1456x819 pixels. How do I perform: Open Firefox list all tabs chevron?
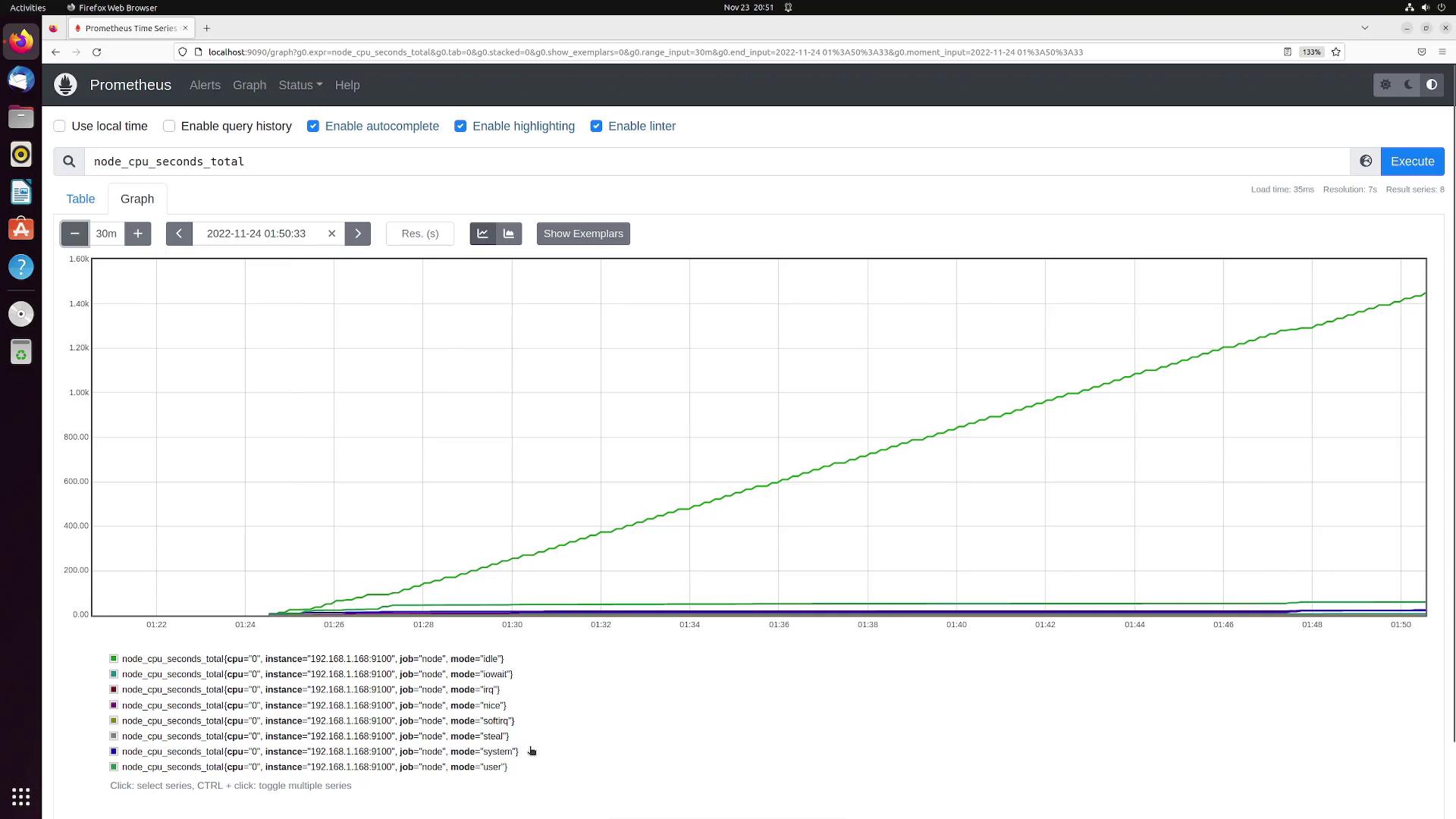coord(1365,28)
